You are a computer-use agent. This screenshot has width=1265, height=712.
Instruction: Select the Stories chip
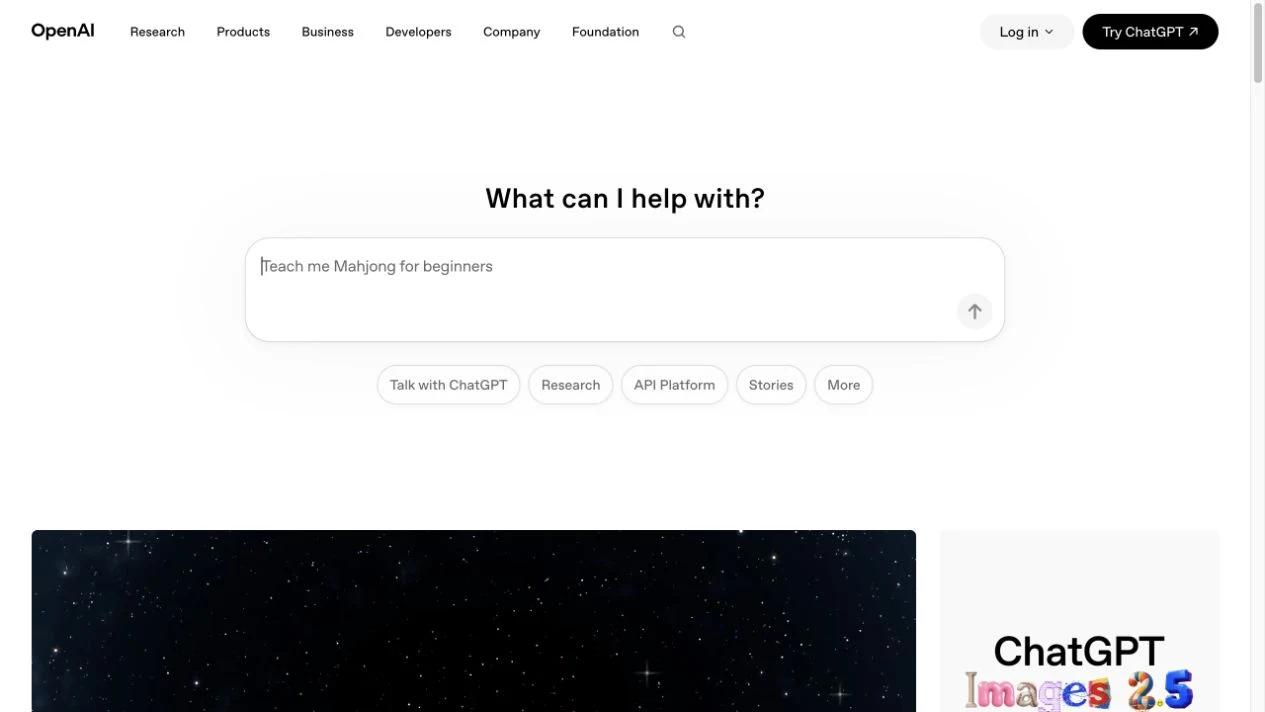point(771,385)
